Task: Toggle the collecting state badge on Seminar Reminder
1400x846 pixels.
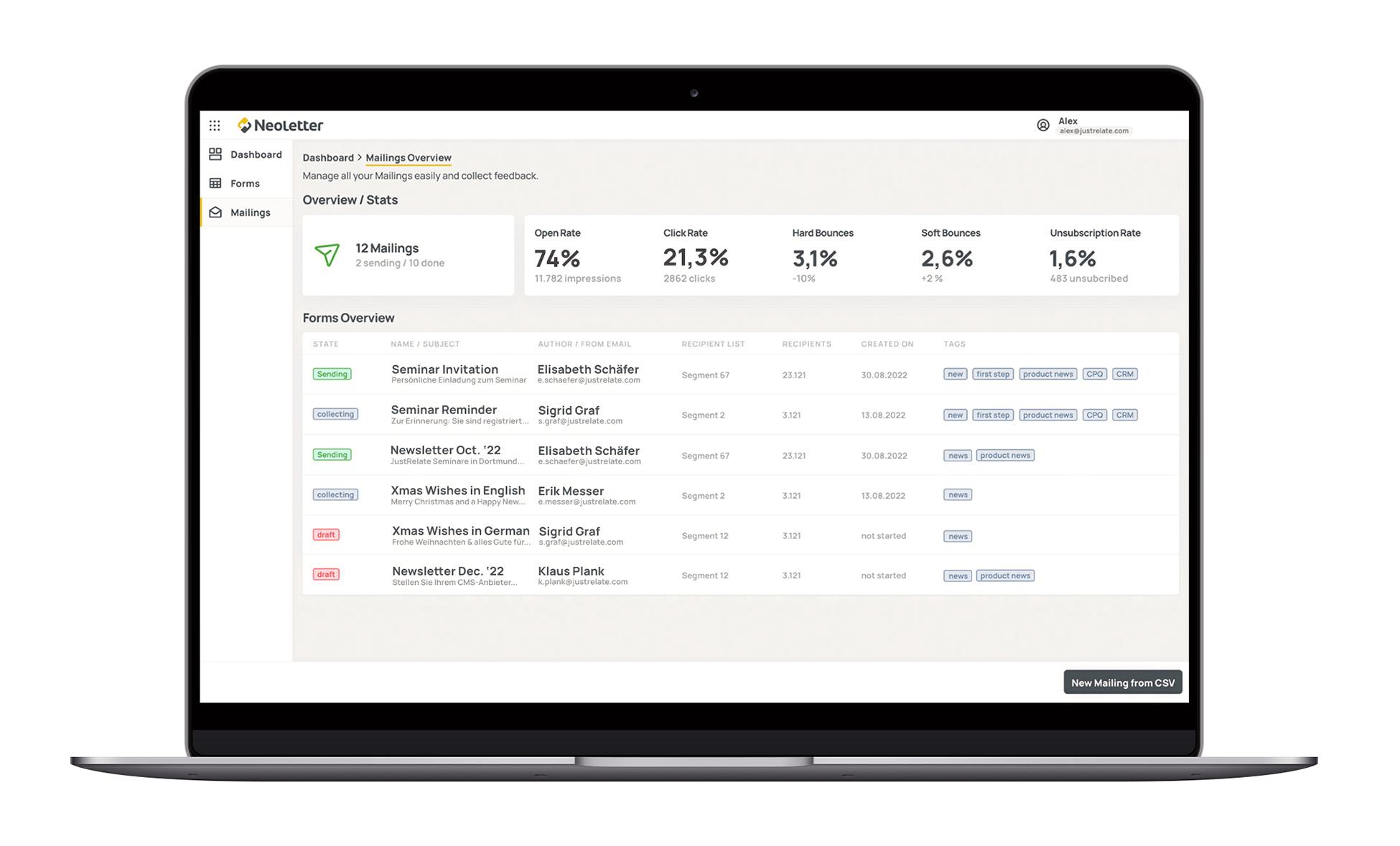Action: point(335,413)
